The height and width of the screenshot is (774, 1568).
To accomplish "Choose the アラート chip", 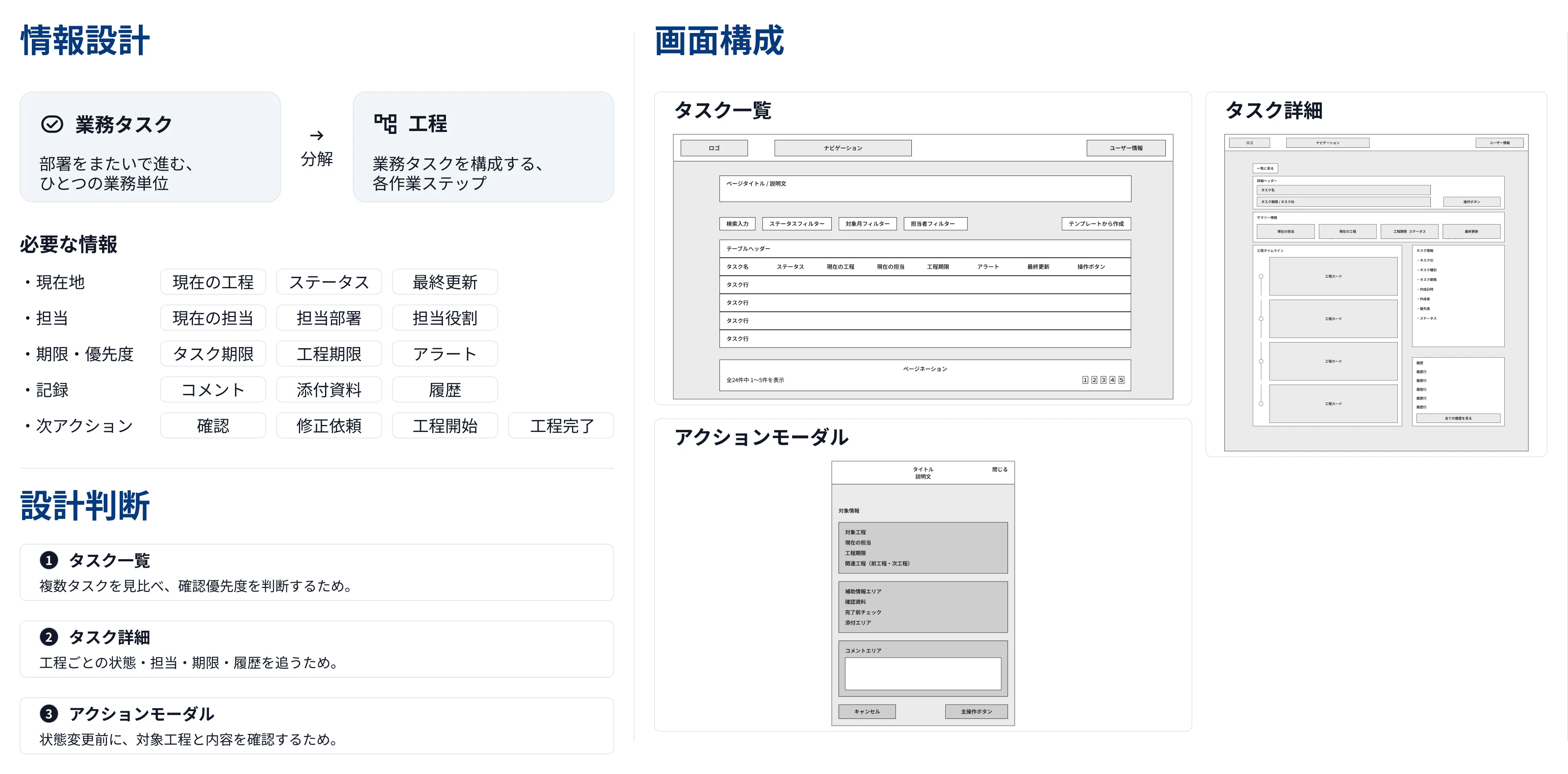I will (445, 354).
